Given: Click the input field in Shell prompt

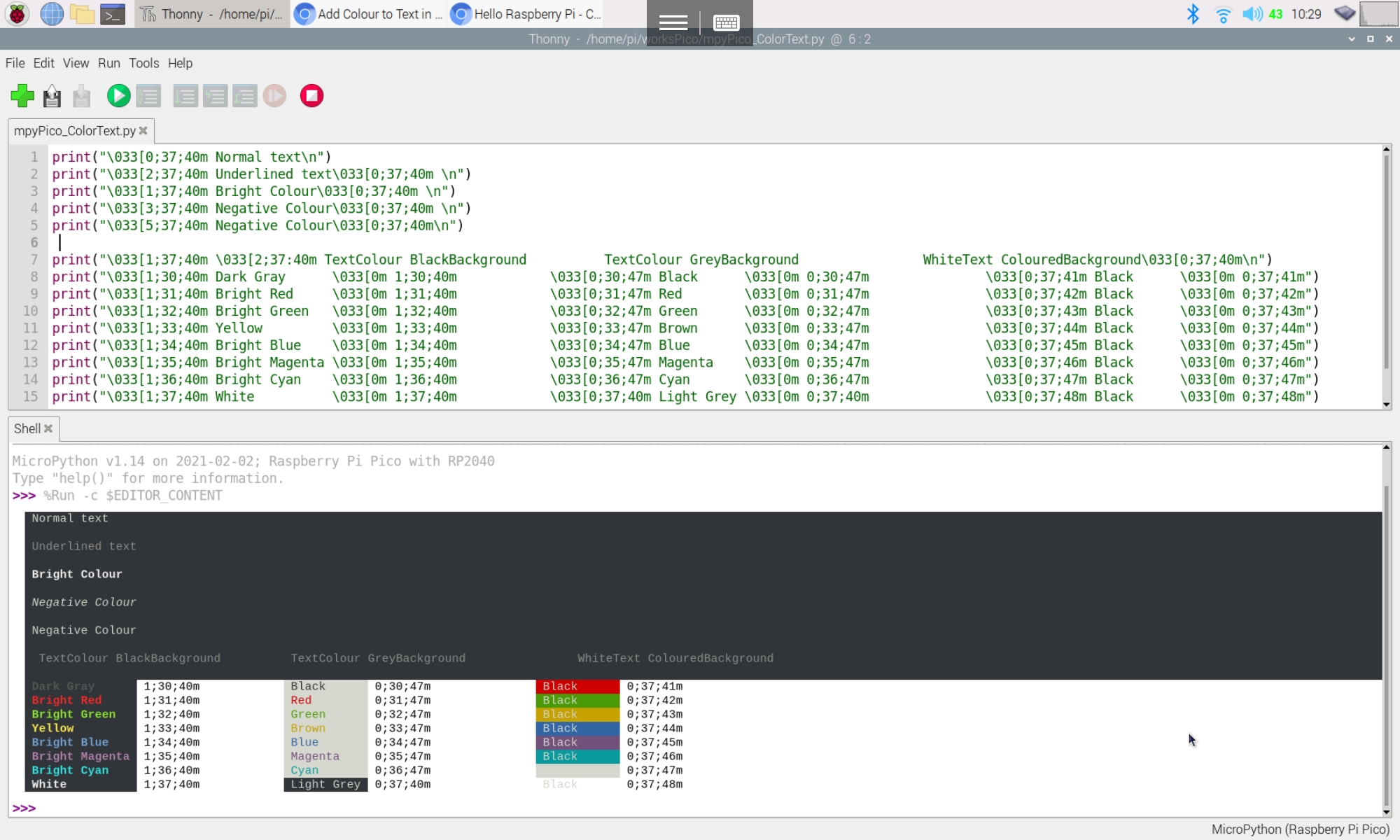Looking at the screenshot, I should (x=45, y=807).
